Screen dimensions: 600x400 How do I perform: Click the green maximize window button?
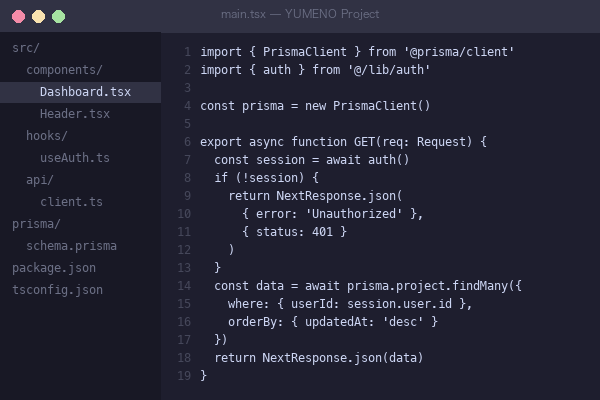click(x=58, y=16)
